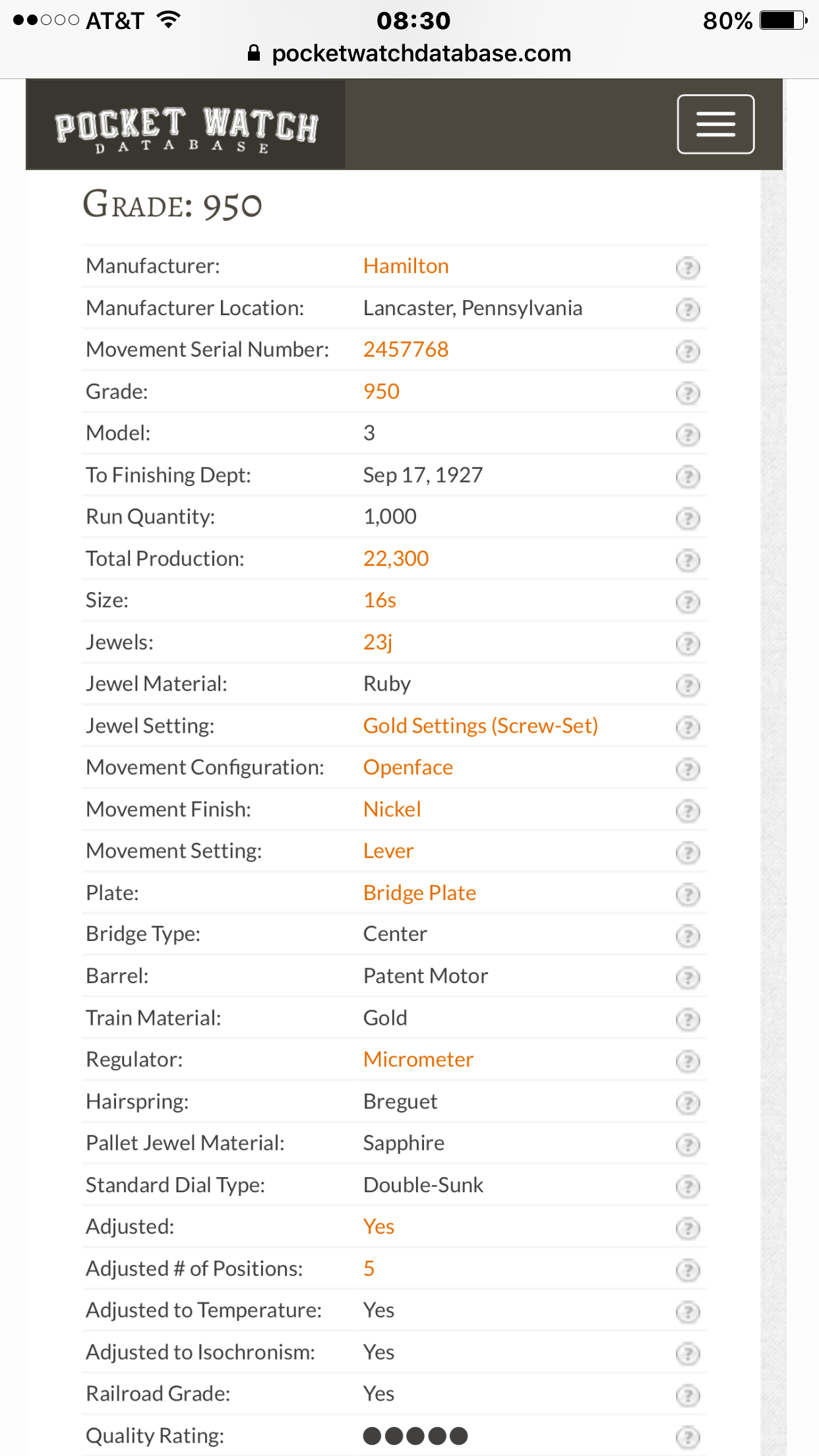This screenshot has width=819, height=1456.
Task: Click the Pocket Watch Database logo
Action: pyautogui.click(x=185, y=126)
